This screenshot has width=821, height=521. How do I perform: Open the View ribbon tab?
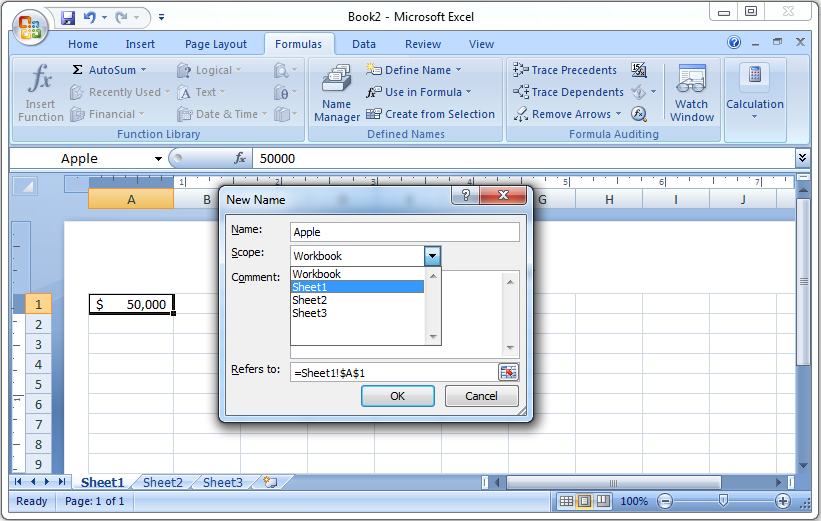tap(481, 44)
